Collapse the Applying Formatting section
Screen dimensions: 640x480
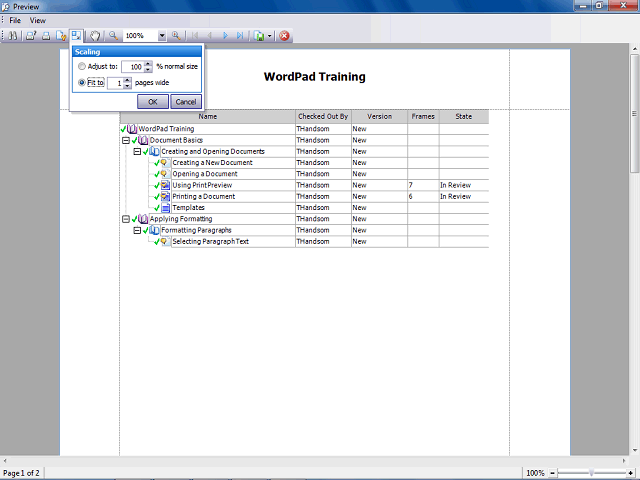126,219
